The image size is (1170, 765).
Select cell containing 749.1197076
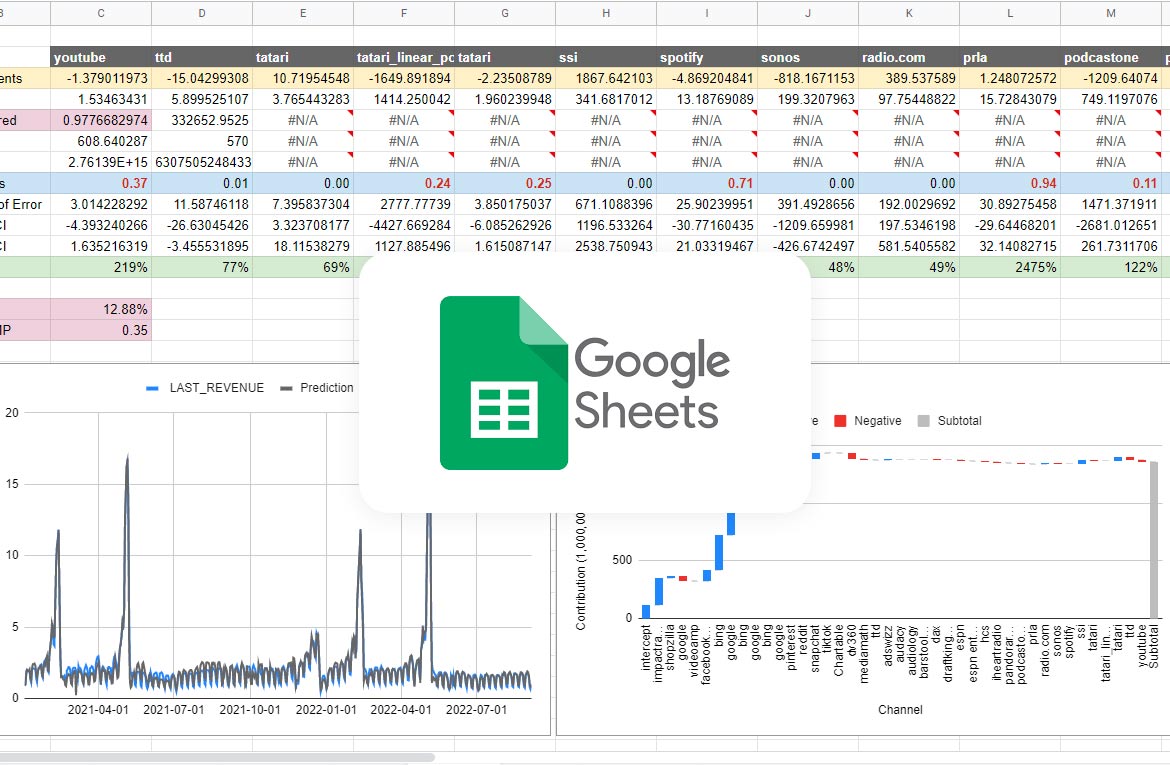(x=1111, y=99)
